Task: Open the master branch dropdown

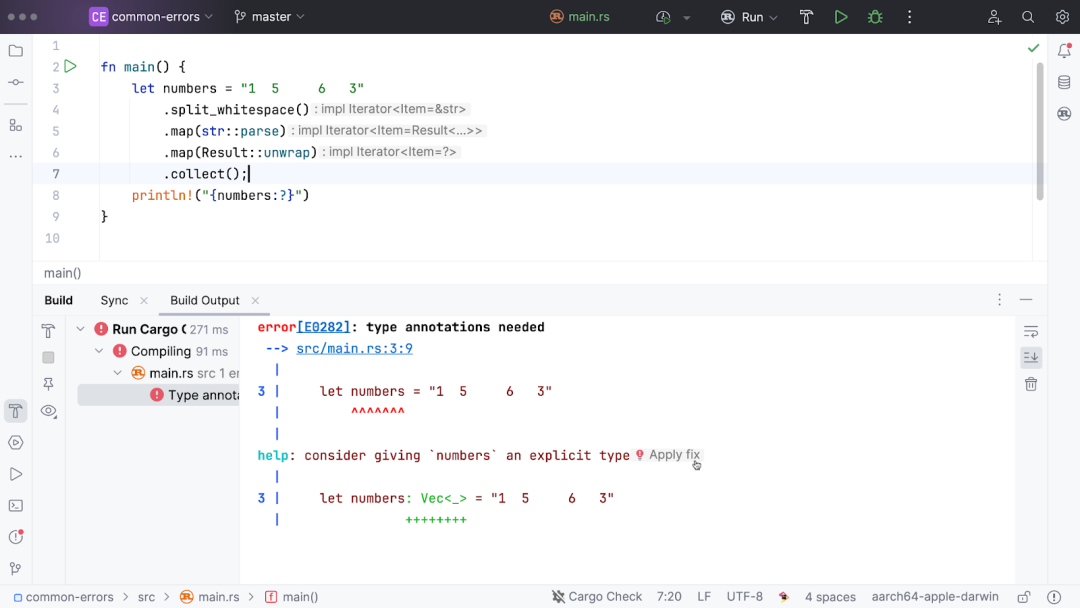Action: (x=269, y=17)
